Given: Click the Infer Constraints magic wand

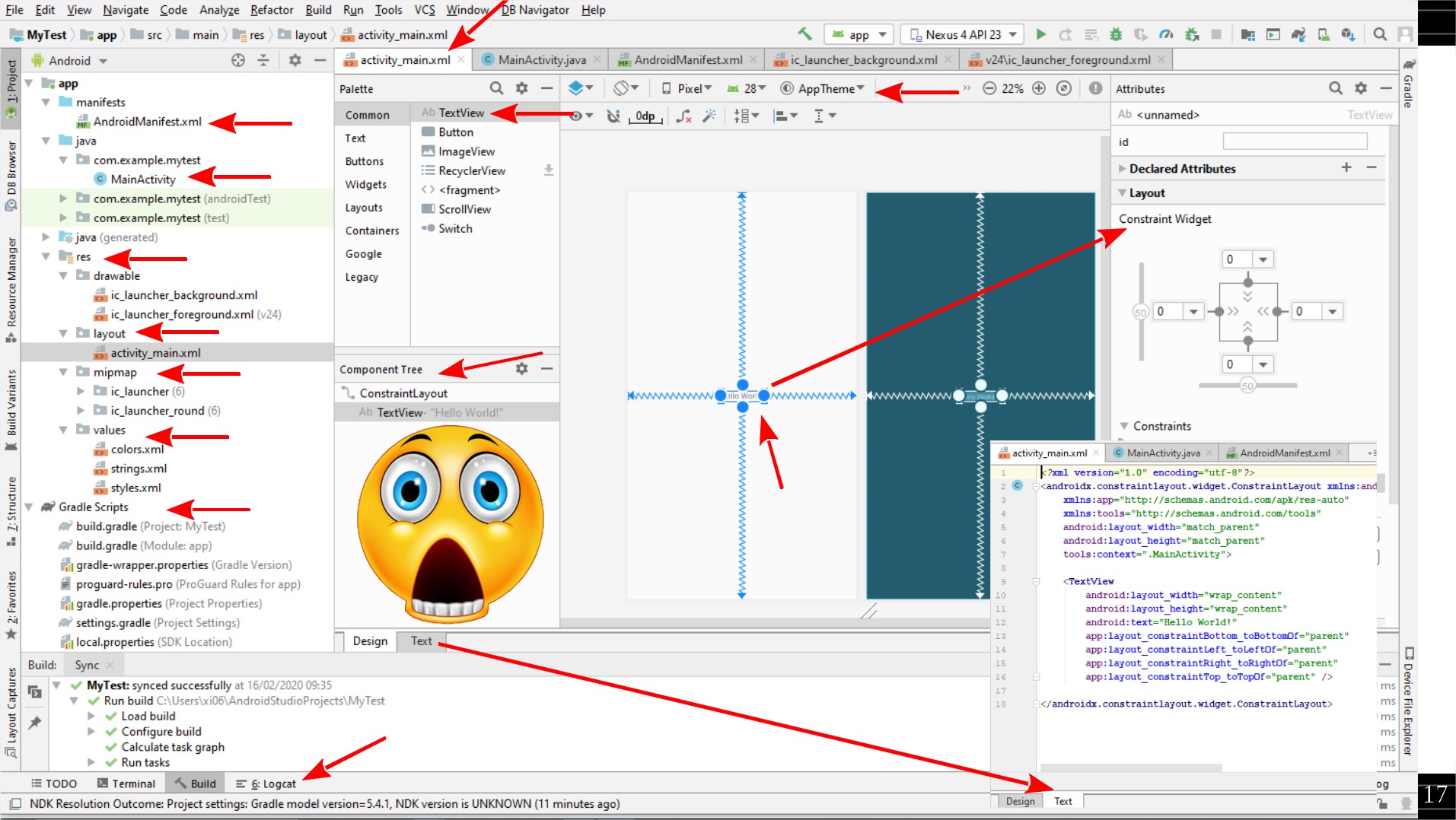Looking at the screenshot, I should tap(709, 116).
